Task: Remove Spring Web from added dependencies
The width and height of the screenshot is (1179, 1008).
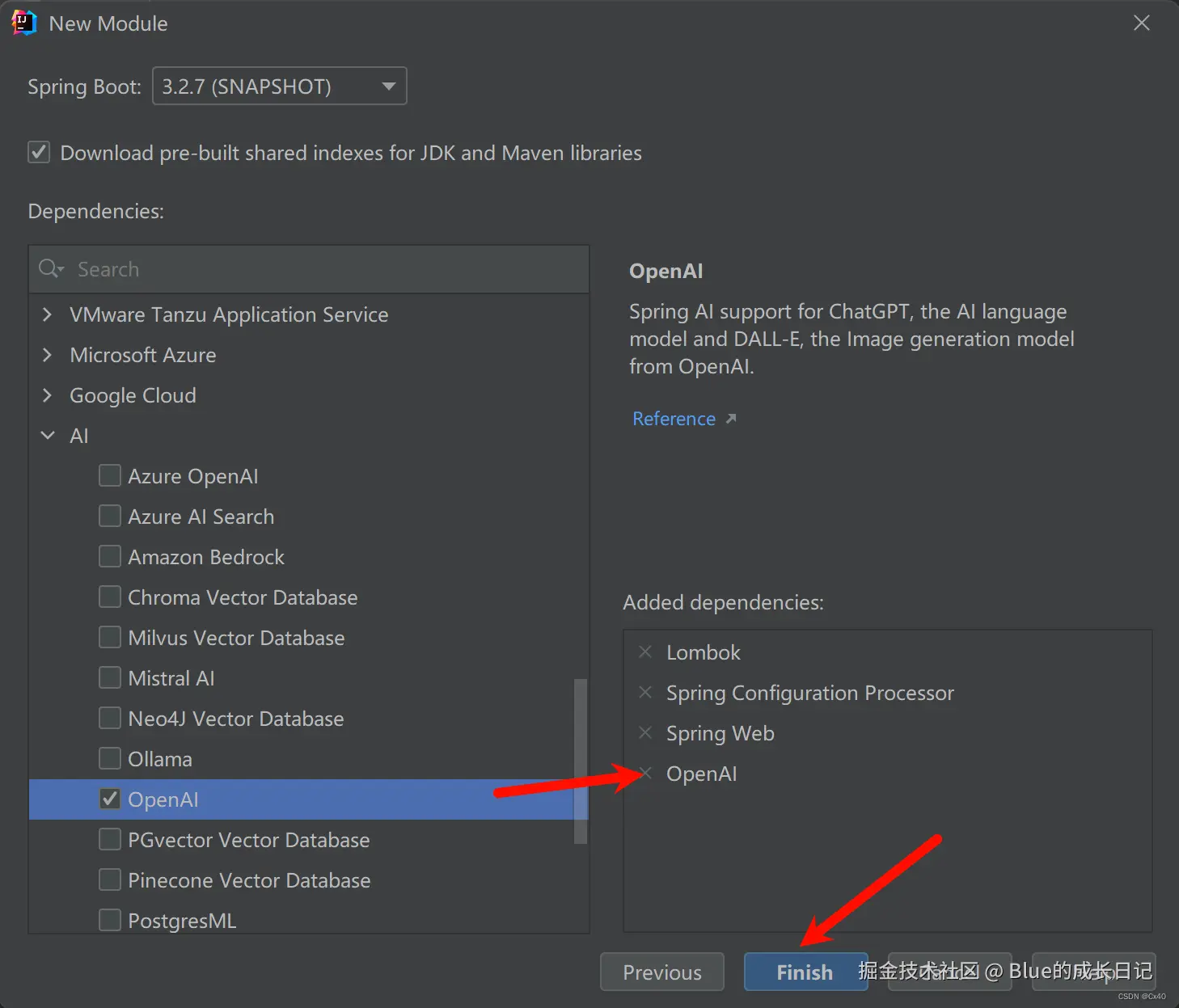Action: (645, 733)
